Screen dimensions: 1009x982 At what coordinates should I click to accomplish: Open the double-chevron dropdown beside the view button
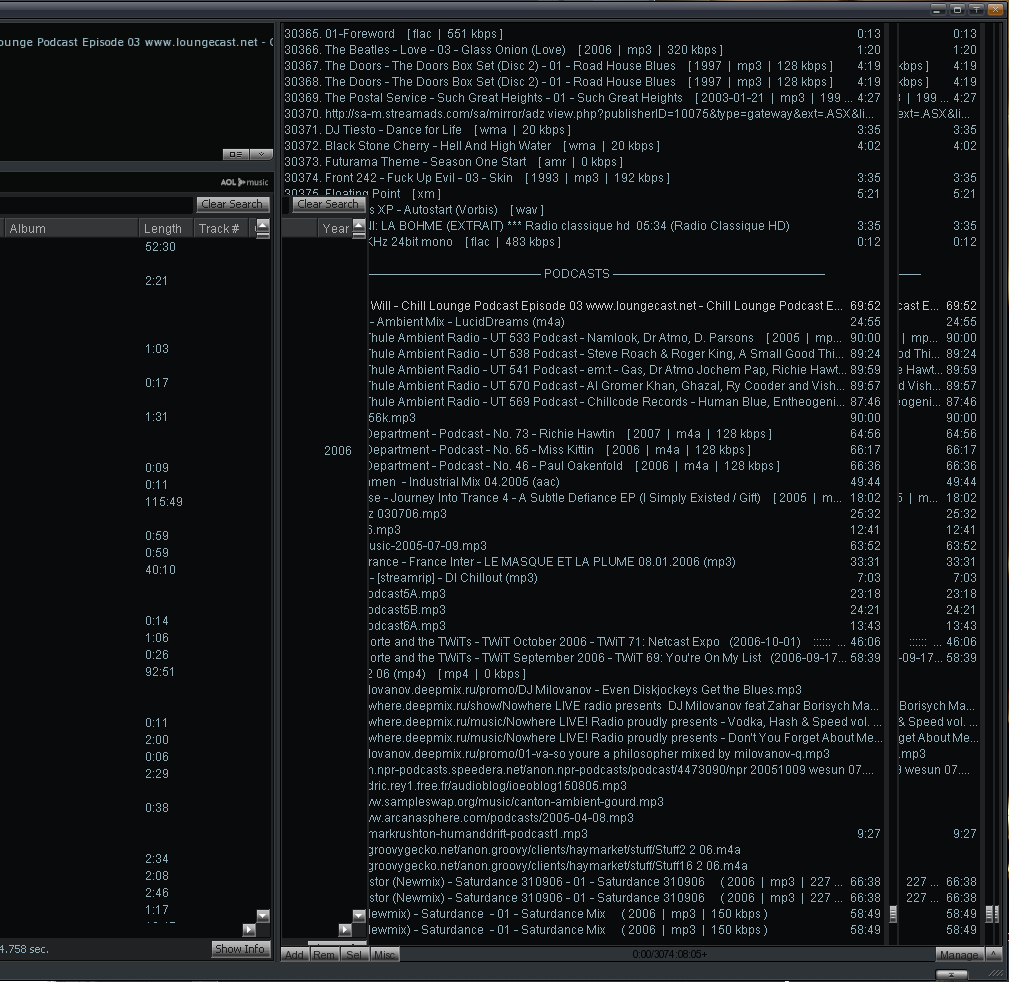[x=261, y=154]
